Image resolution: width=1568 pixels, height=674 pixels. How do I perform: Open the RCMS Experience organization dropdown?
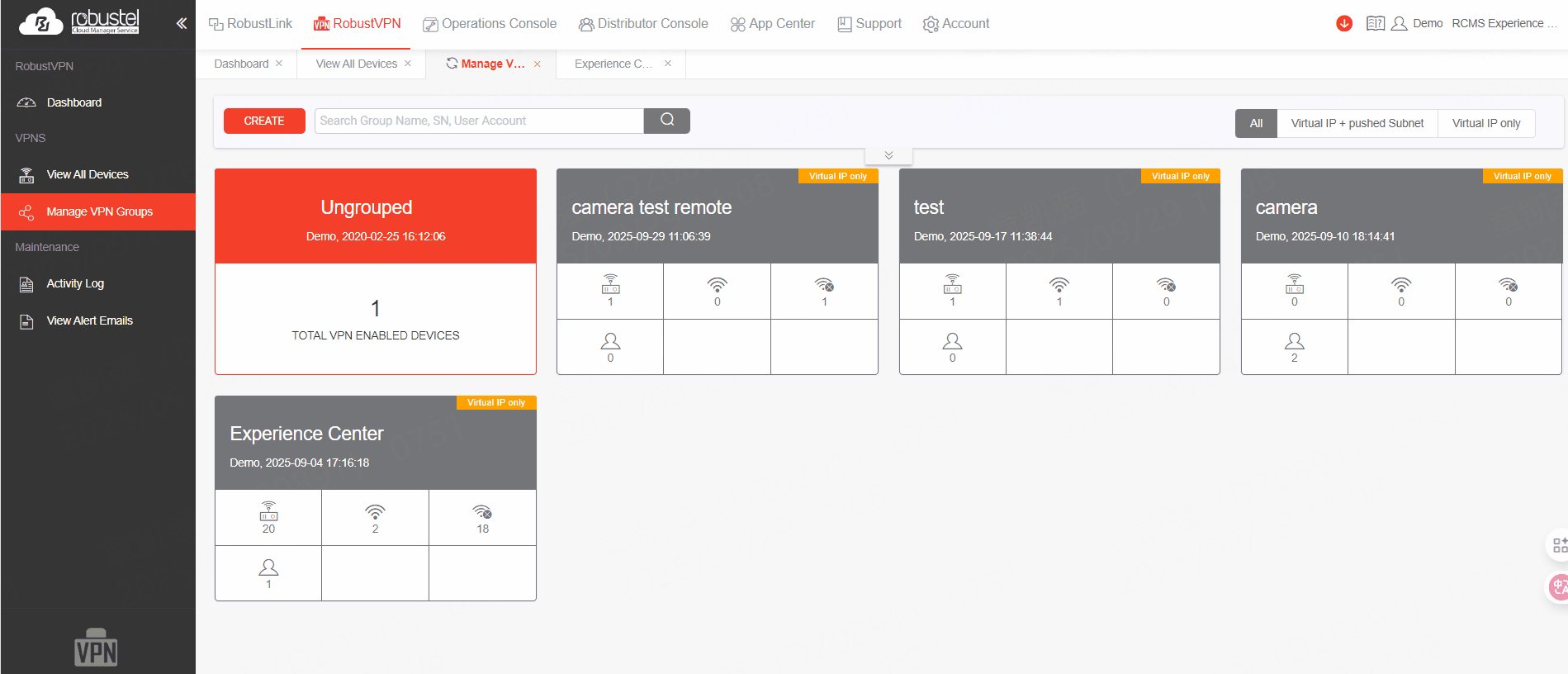(1503, 24)
